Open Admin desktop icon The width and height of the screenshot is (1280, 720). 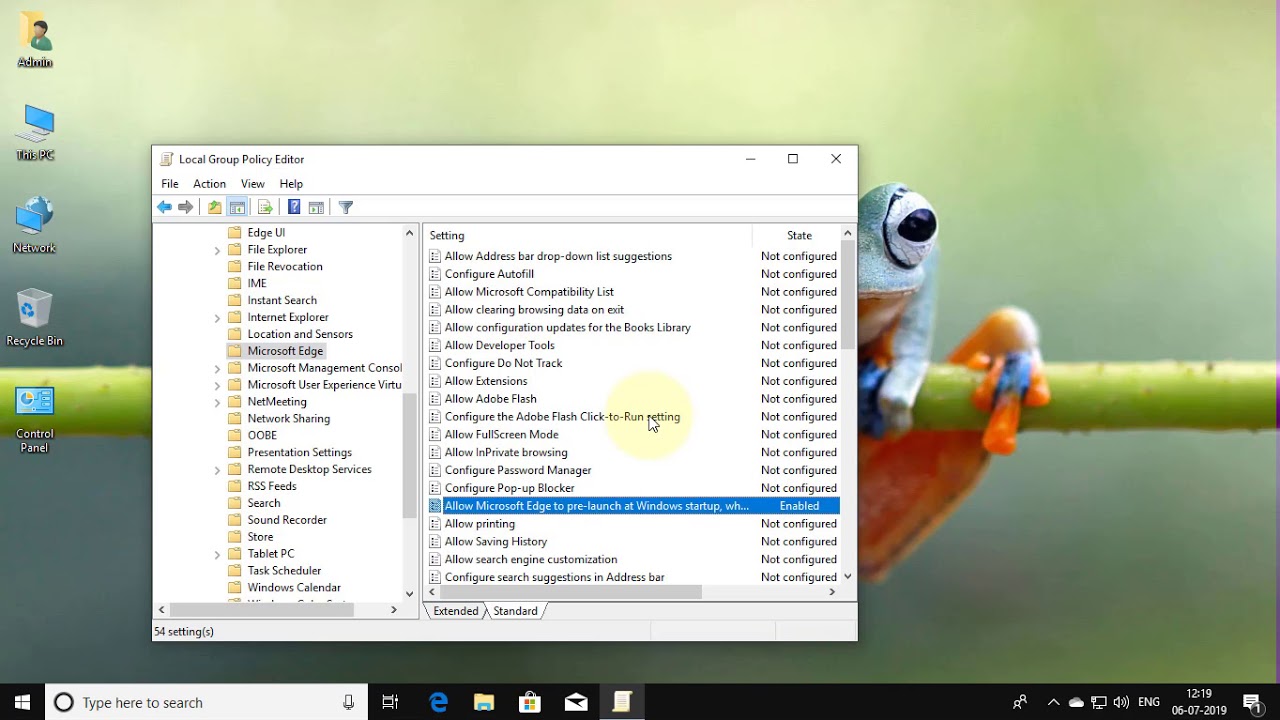pos(35,41)
